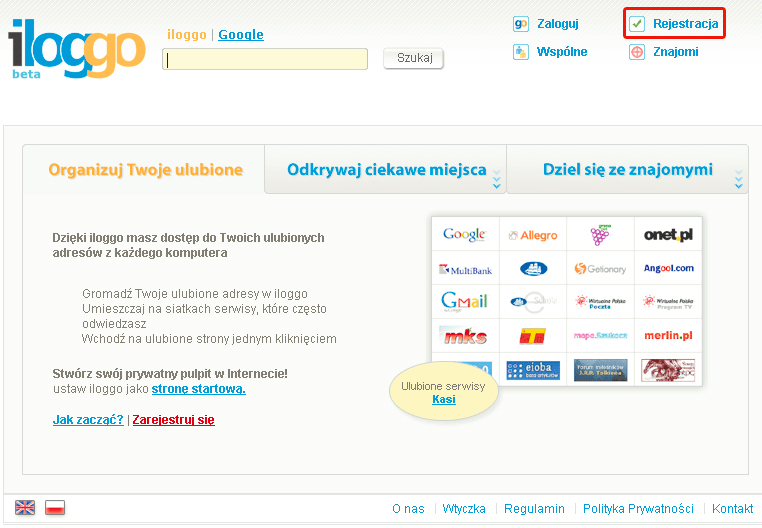Viewport: 762px width, 528px height.
Task: Switch language with the British flag
Action: (x=25, y=508)
